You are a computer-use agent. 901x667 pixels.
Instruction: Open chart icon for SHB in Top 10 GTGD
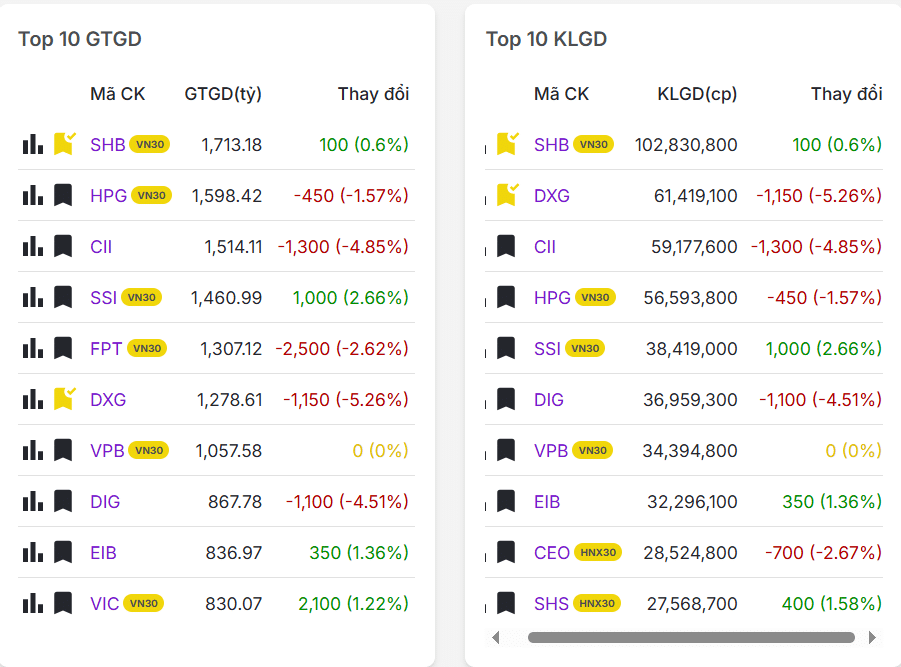click(x=32, y=144)
